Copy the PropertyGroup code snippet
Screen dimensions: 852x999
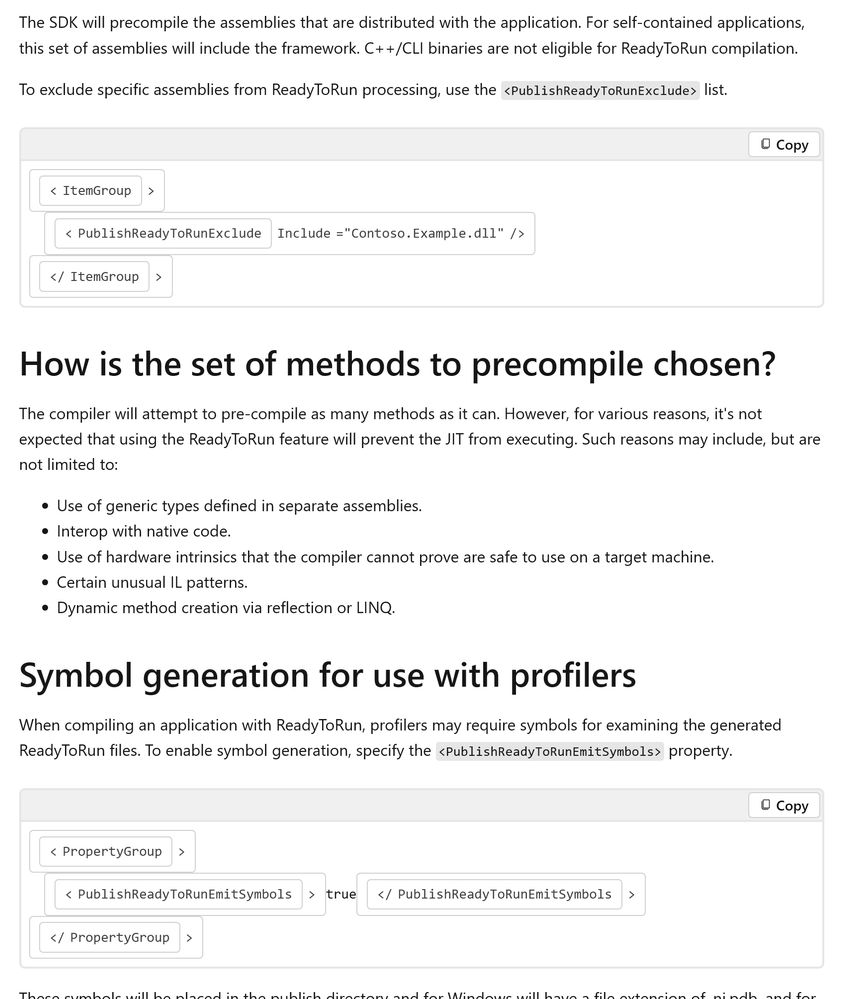pos(784,806)
